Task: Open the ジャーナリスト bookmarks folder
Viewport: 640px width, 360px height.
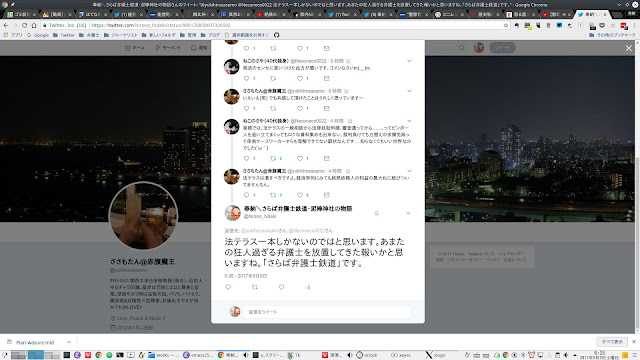Action: point(121,35)
